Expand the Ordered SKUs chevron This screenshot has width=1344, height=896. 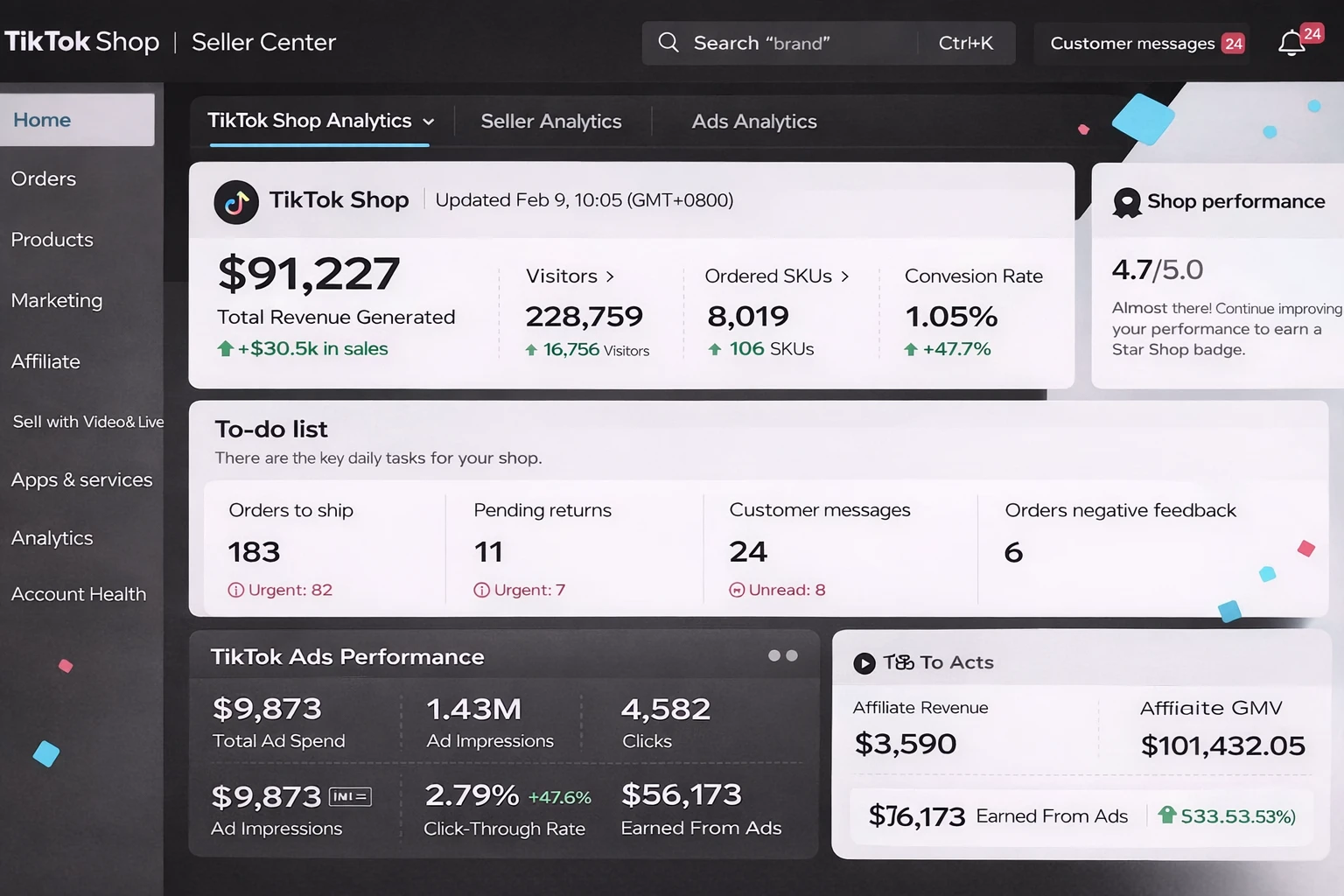pyautogui.click(x=844, y=276)
